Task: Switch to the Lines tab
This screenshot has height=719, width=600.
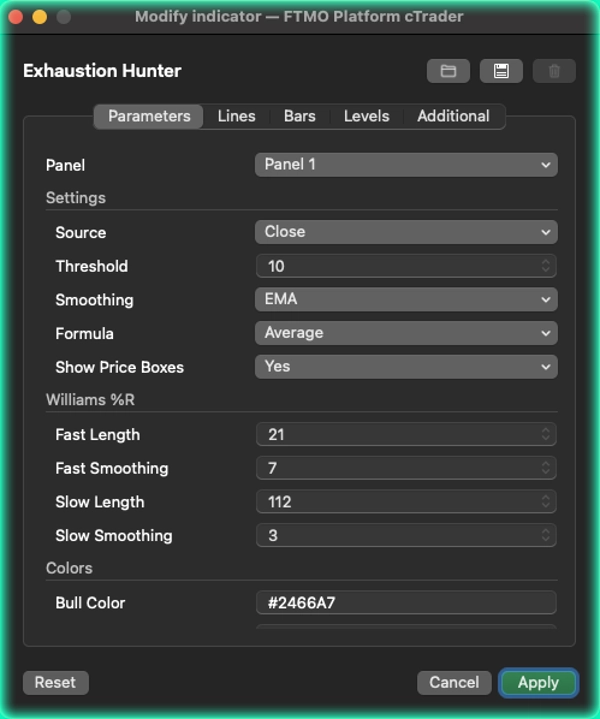Action: (x=236, y=116)
